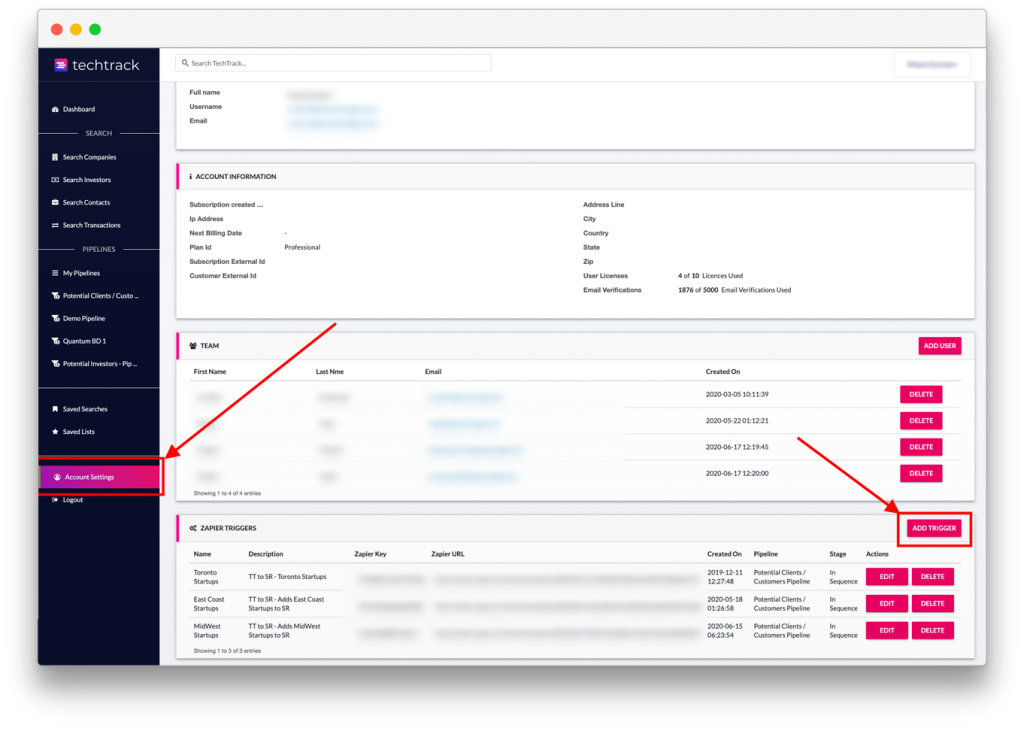Click 'TT to SR - Toronto Startups' description

287,577
